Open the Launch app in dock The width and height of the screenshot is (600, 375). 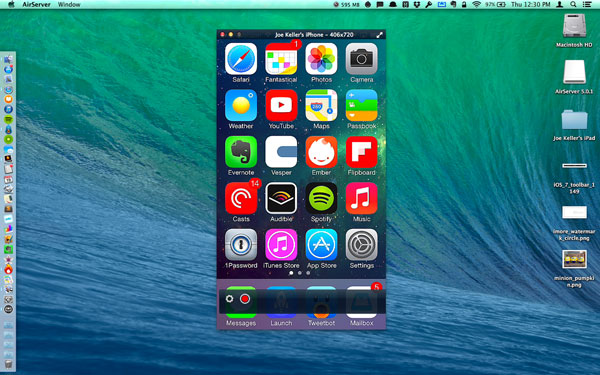[x=281, y=302]
